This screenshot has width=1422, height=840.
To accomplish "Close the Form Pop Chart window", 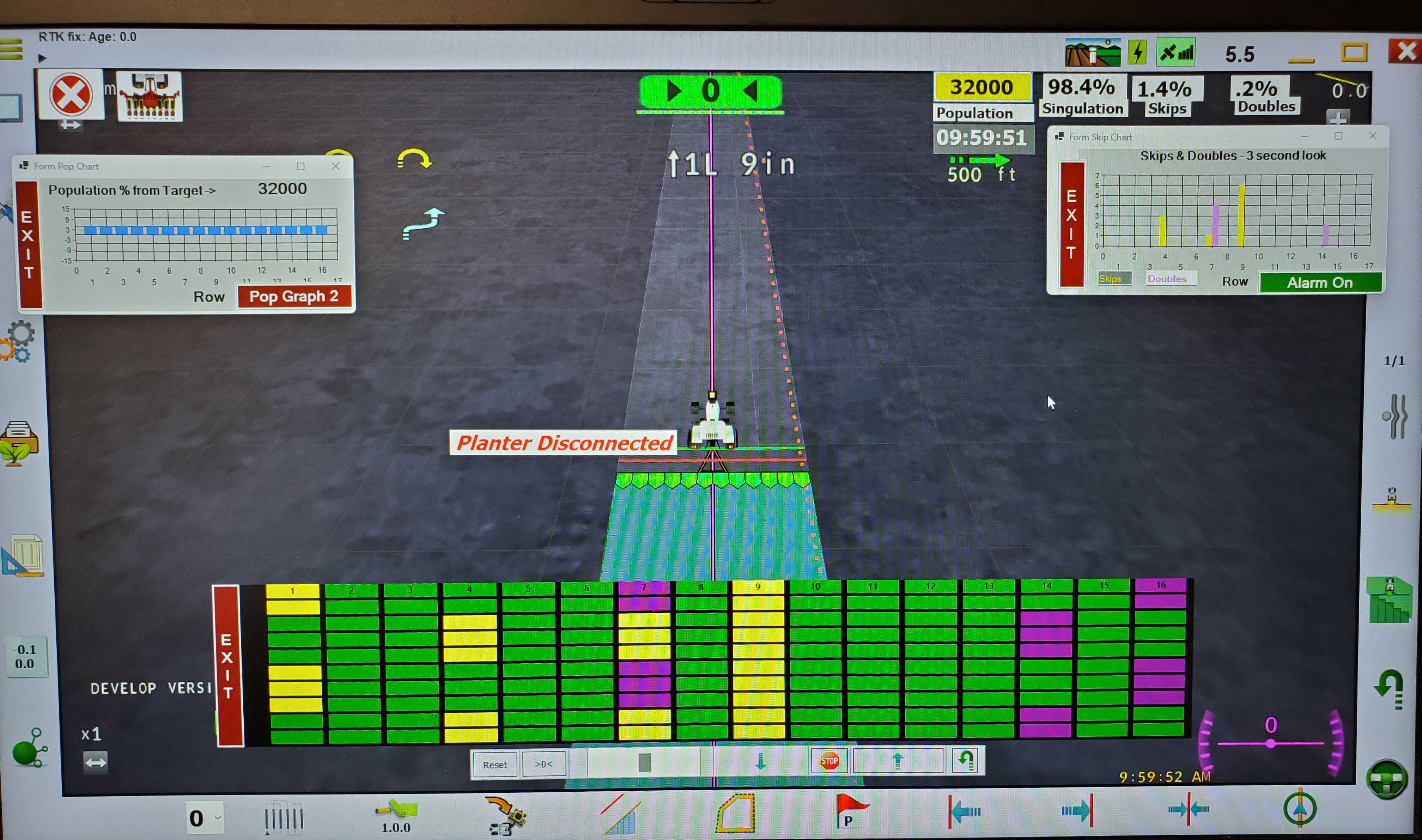I will [x=335, y=166].
